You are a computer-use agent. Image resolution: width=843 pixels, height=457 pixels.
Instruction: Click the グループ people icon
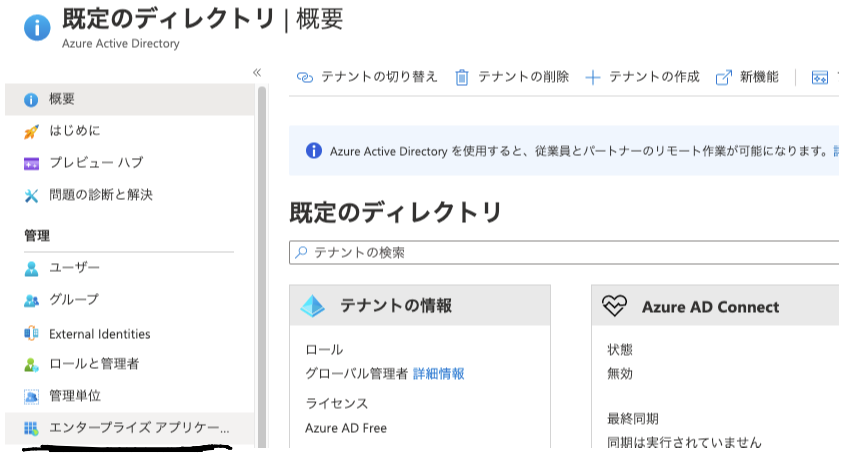click(x=31, y=301)
